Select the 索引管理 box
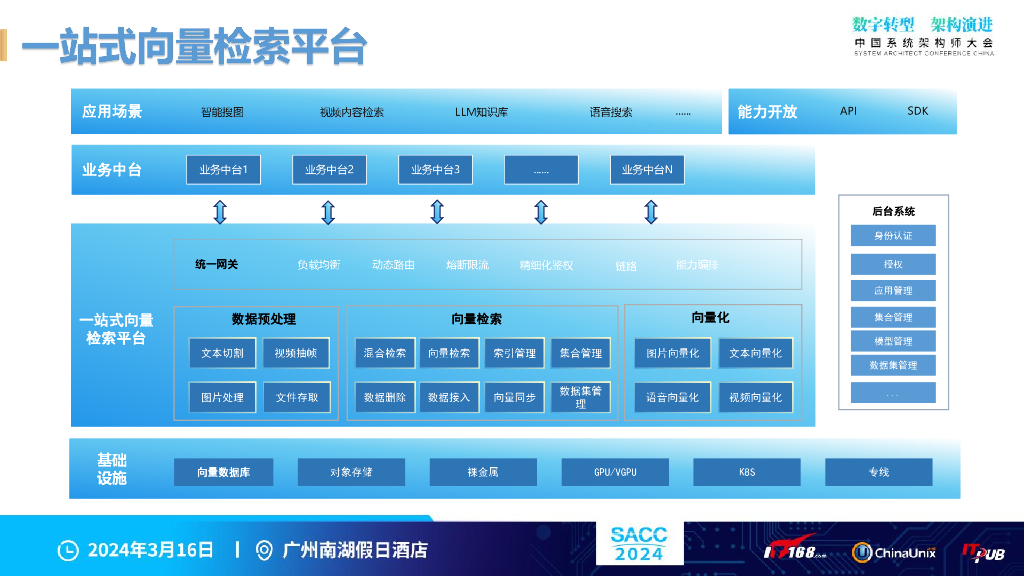This screenshot has width=1024, height=576. pos(515,353)
